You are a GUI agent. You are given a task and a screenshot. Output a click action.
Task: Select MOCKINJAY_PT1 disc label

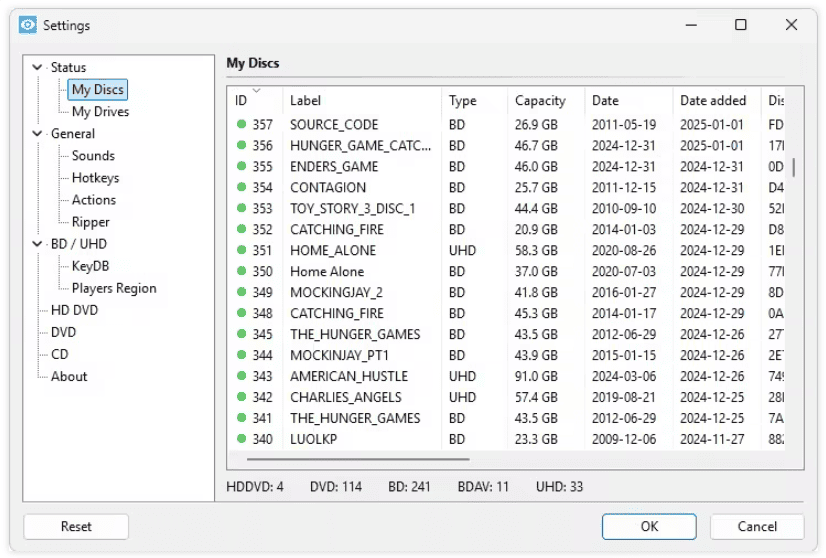(x=339, y=355)
